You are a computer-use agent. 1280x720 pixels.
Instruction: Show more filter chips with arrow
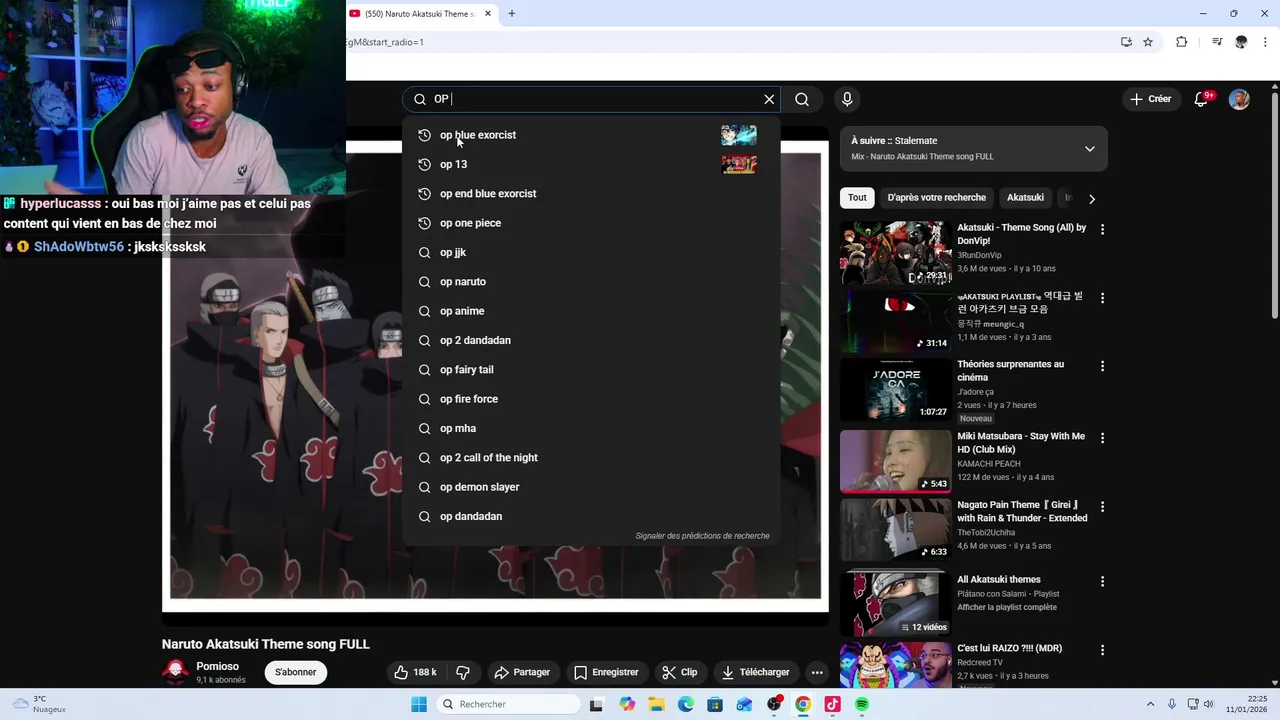pos(1092,199)
